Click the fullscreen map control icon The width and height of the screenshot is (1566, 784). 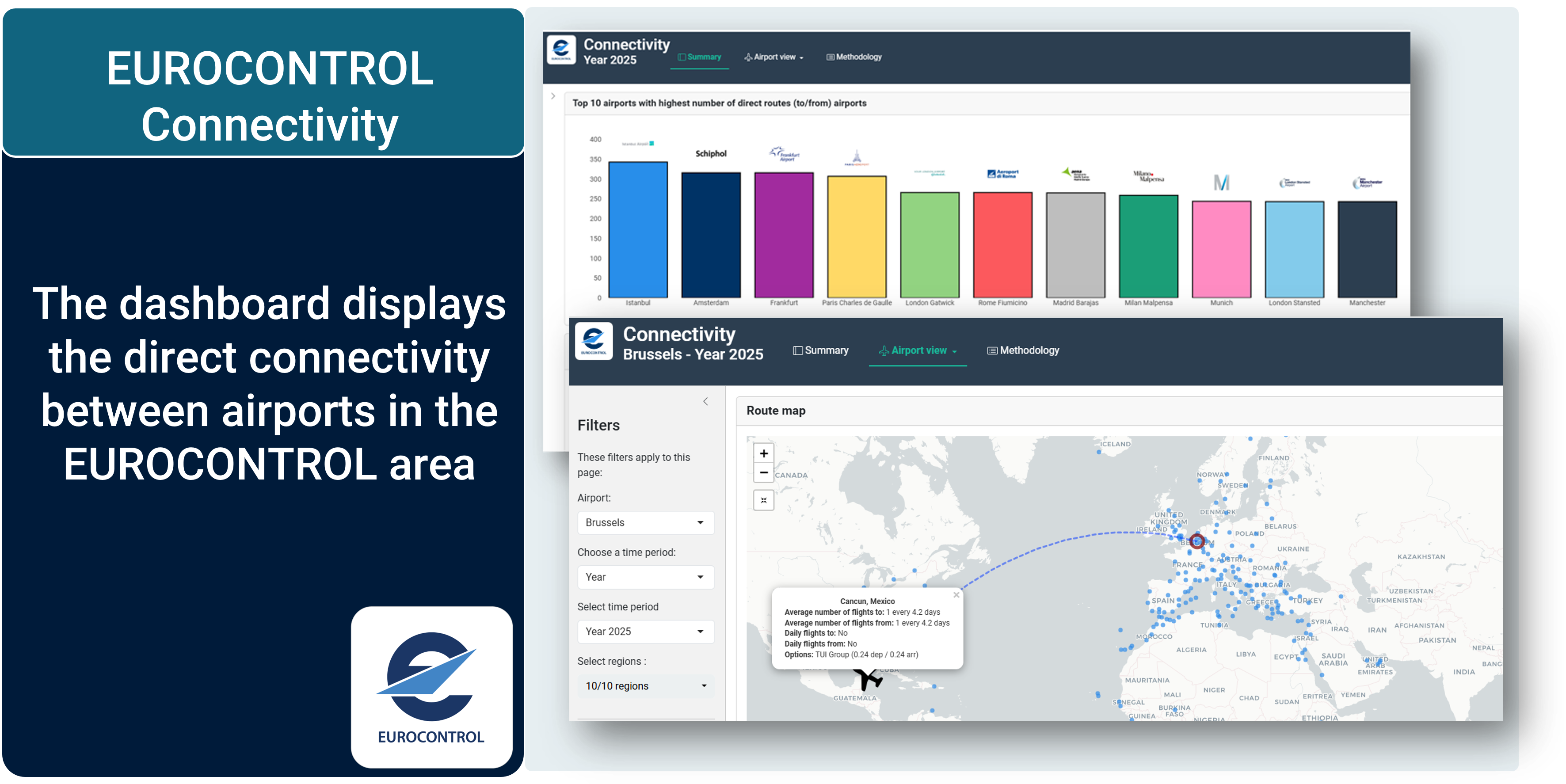pos(763,500)
